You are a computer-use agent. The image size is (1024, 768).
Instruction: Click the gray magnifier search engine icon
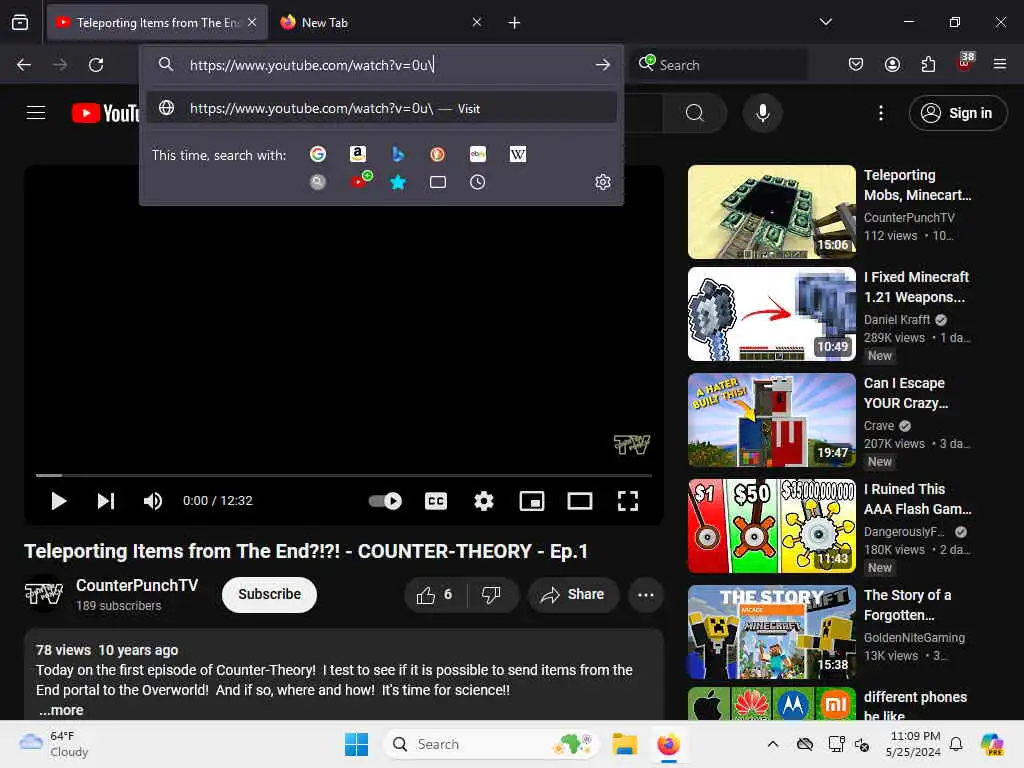[318, 182]
